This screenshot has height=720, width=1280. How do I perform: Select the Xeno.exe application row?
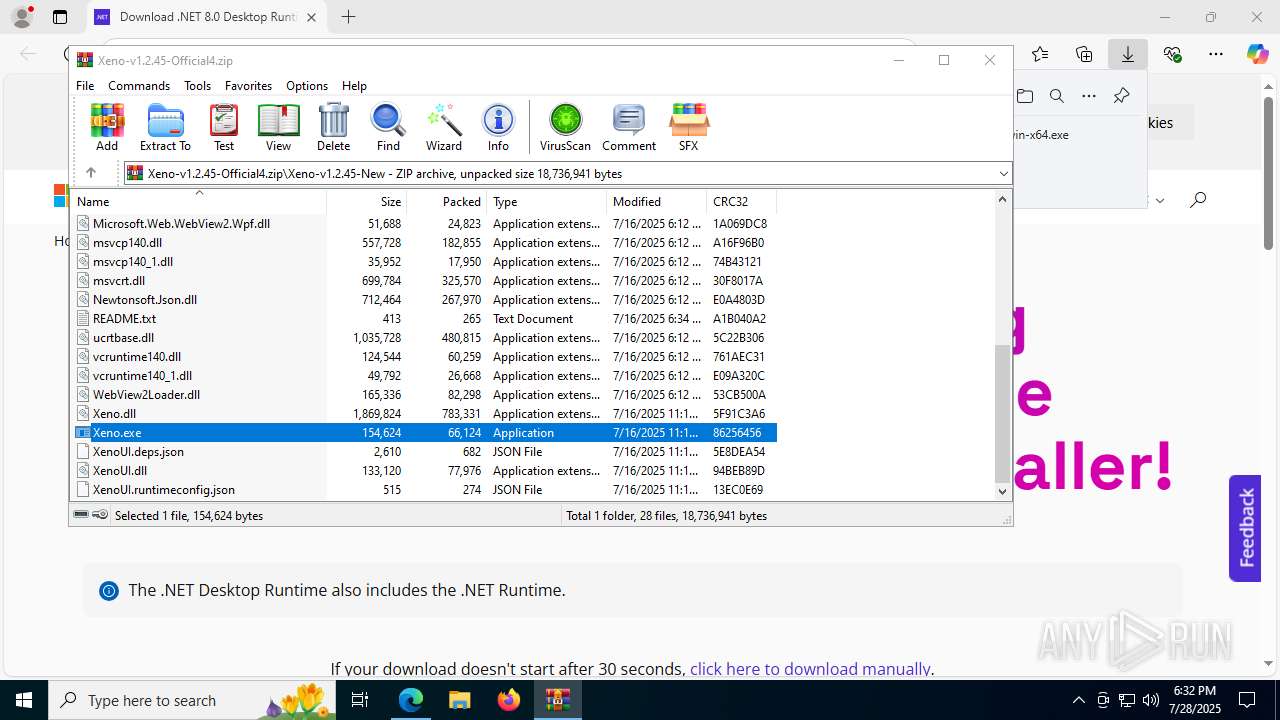pyautogui.click(x=424, y=433)
